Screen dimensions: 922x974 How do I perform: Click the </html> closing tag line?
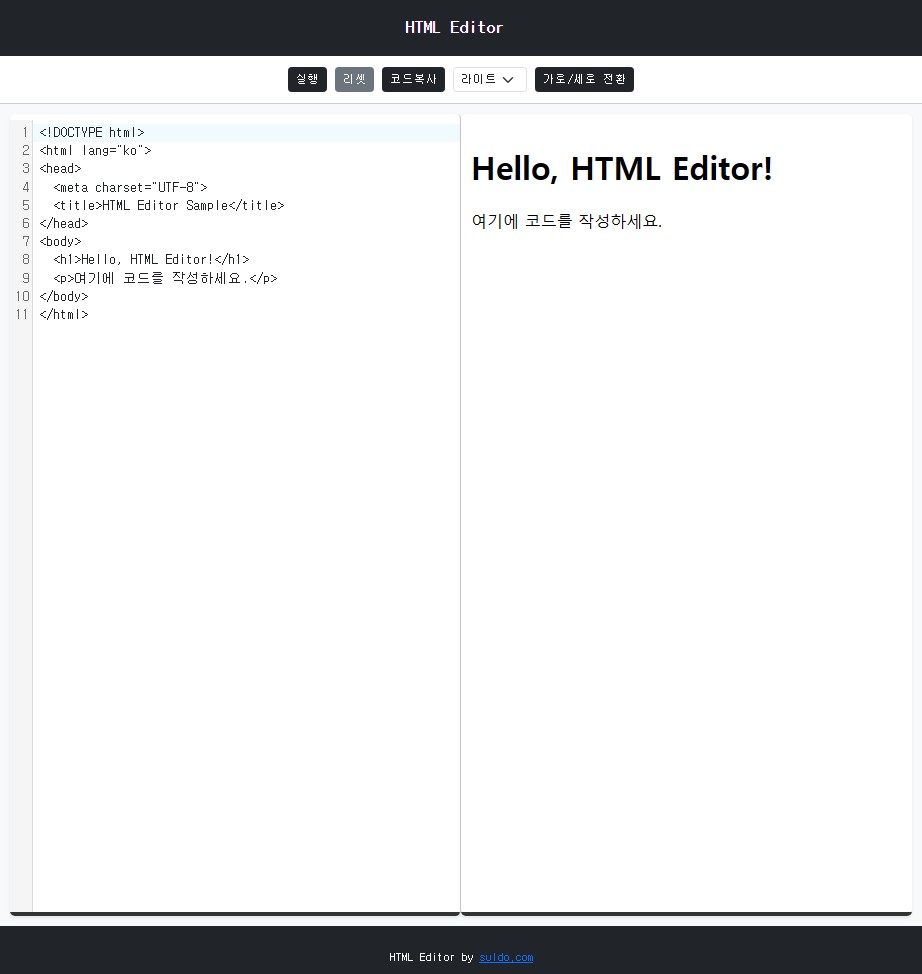pyautogui.click(x=64, y=314)
